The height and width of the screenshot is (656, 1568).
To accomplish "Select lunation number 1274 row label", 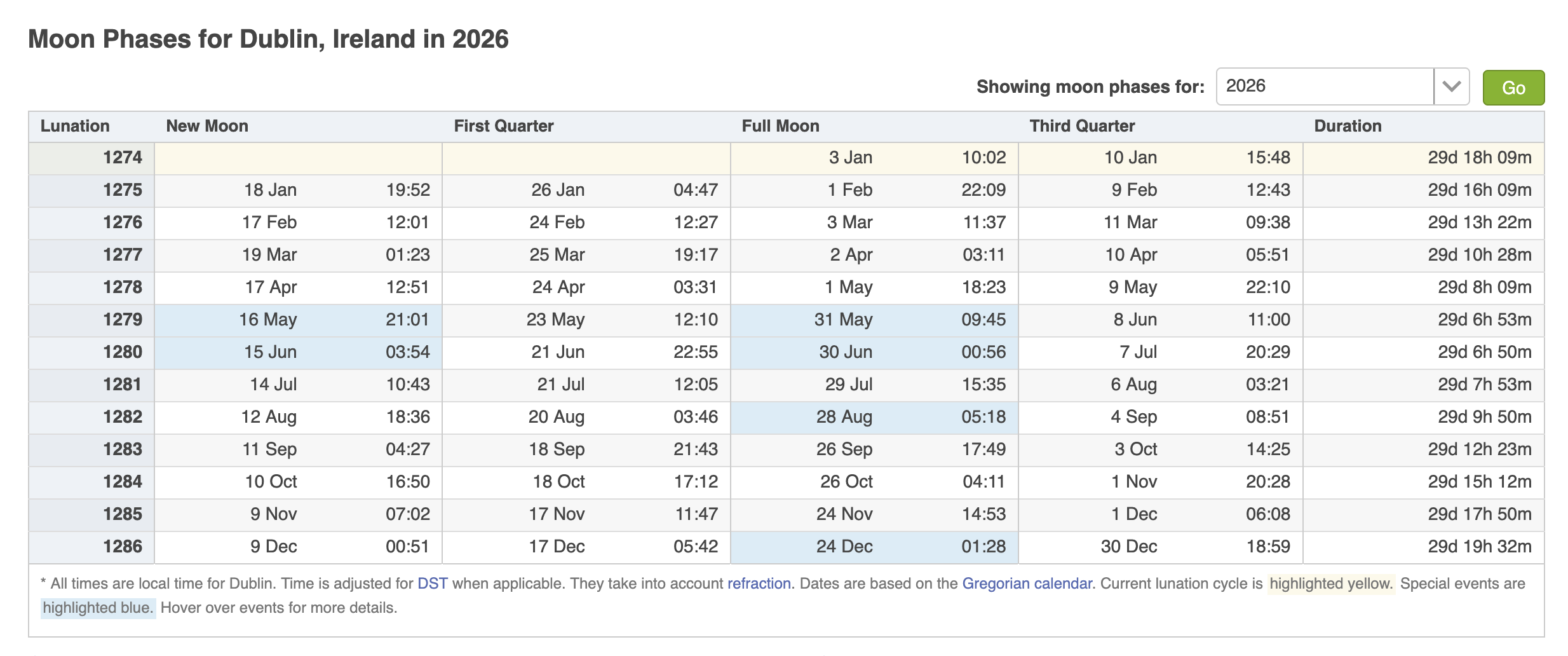I will tap(122, 158).
